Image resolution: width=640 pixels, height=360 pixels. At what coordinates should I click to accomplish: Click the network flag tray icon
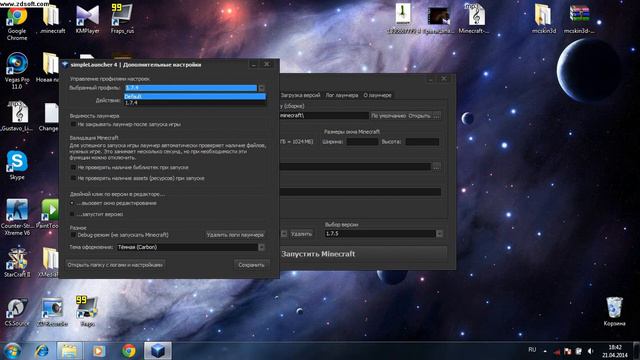point(567,351)
